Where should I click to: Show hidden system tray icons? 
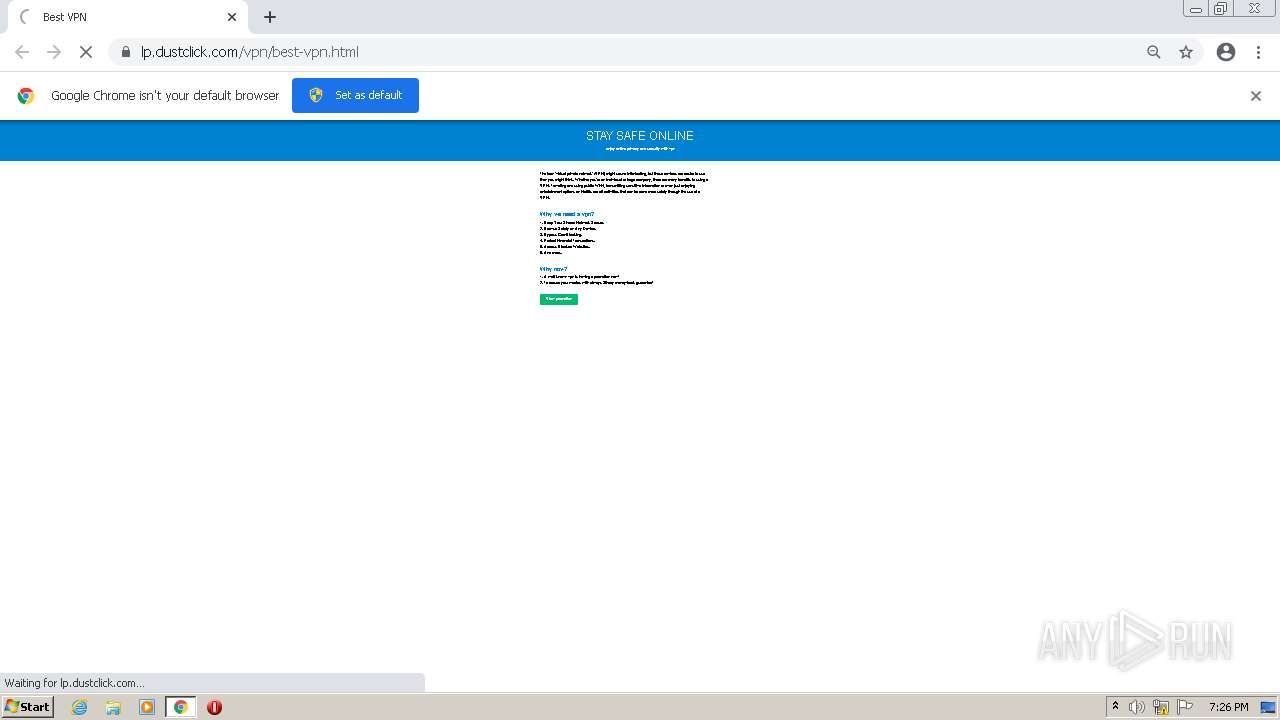[1115, 707]
